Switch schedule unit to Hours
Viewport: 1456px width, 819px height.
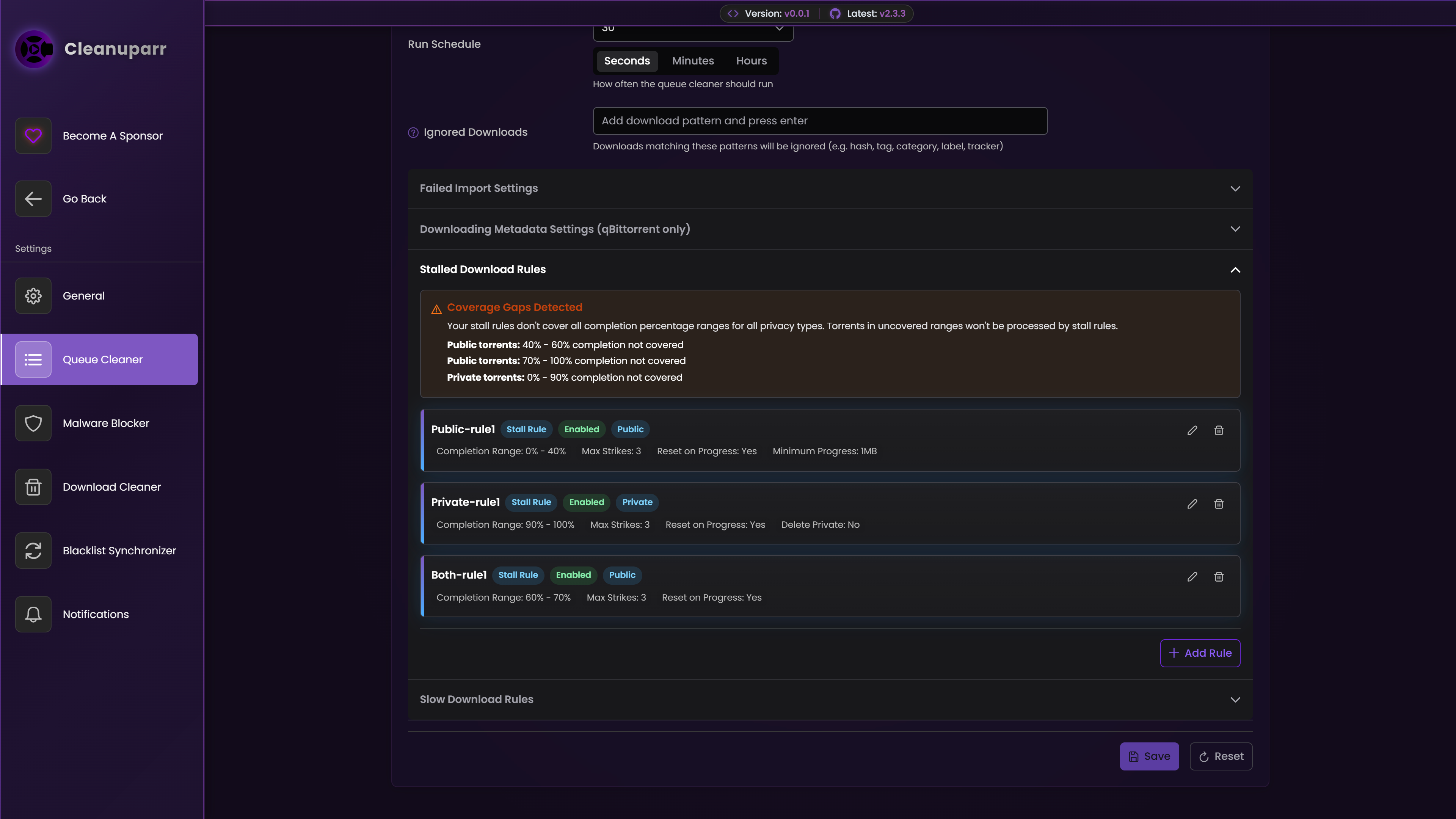coord(751,61)
